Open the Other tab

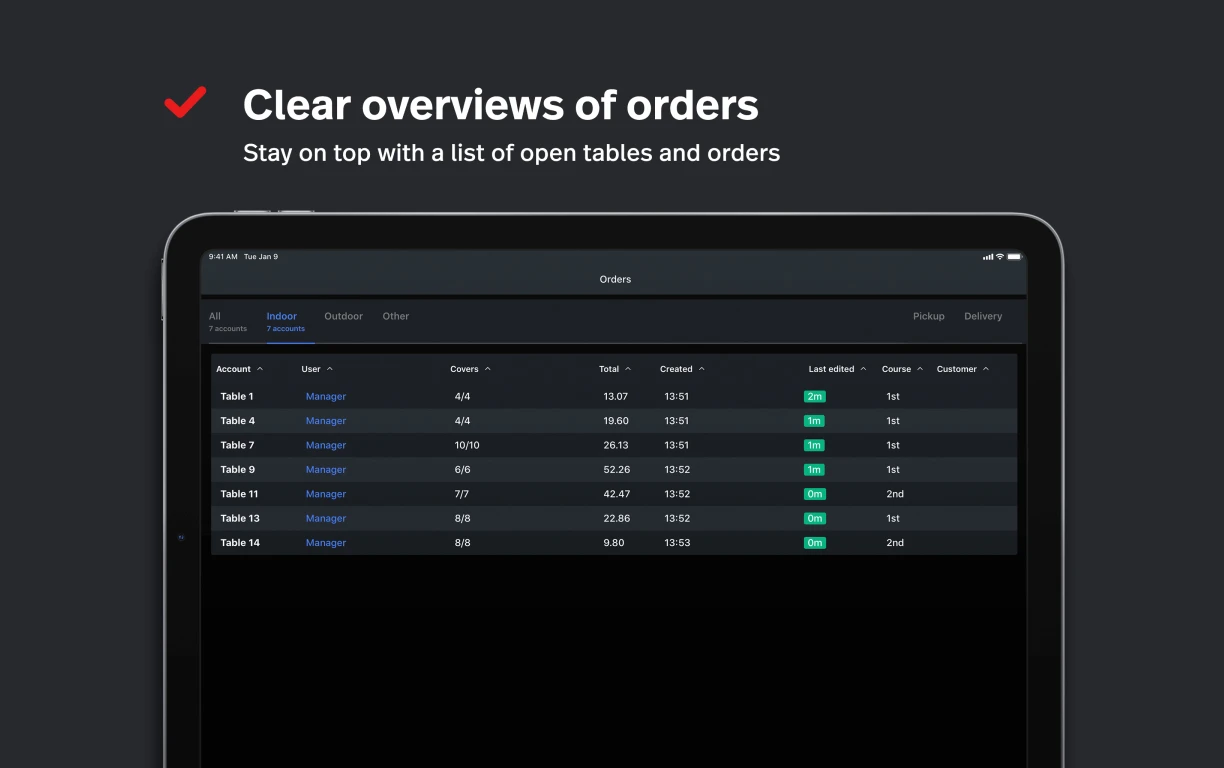pyautogui.click(x=396, y=316)
